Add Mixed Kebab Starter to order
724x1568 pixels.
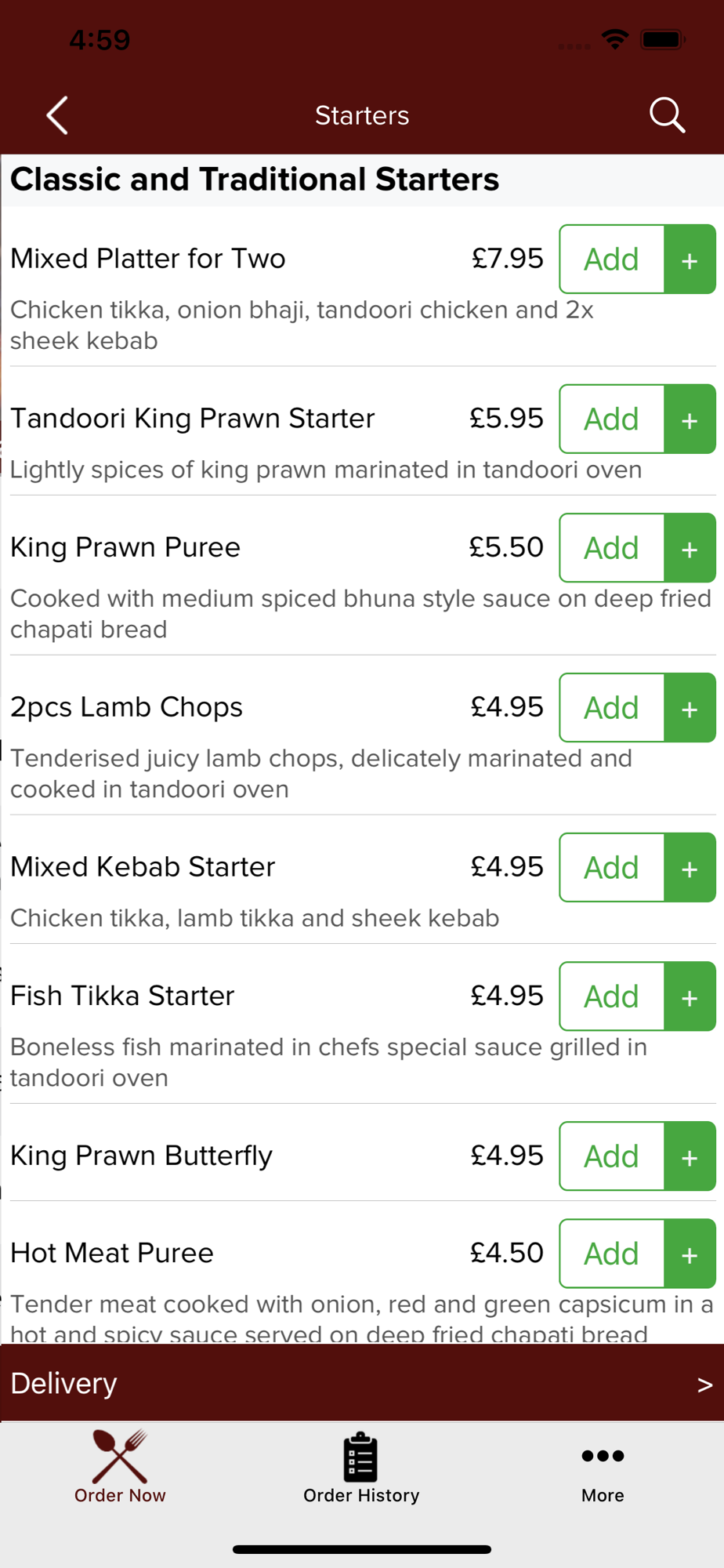(636, 867)
